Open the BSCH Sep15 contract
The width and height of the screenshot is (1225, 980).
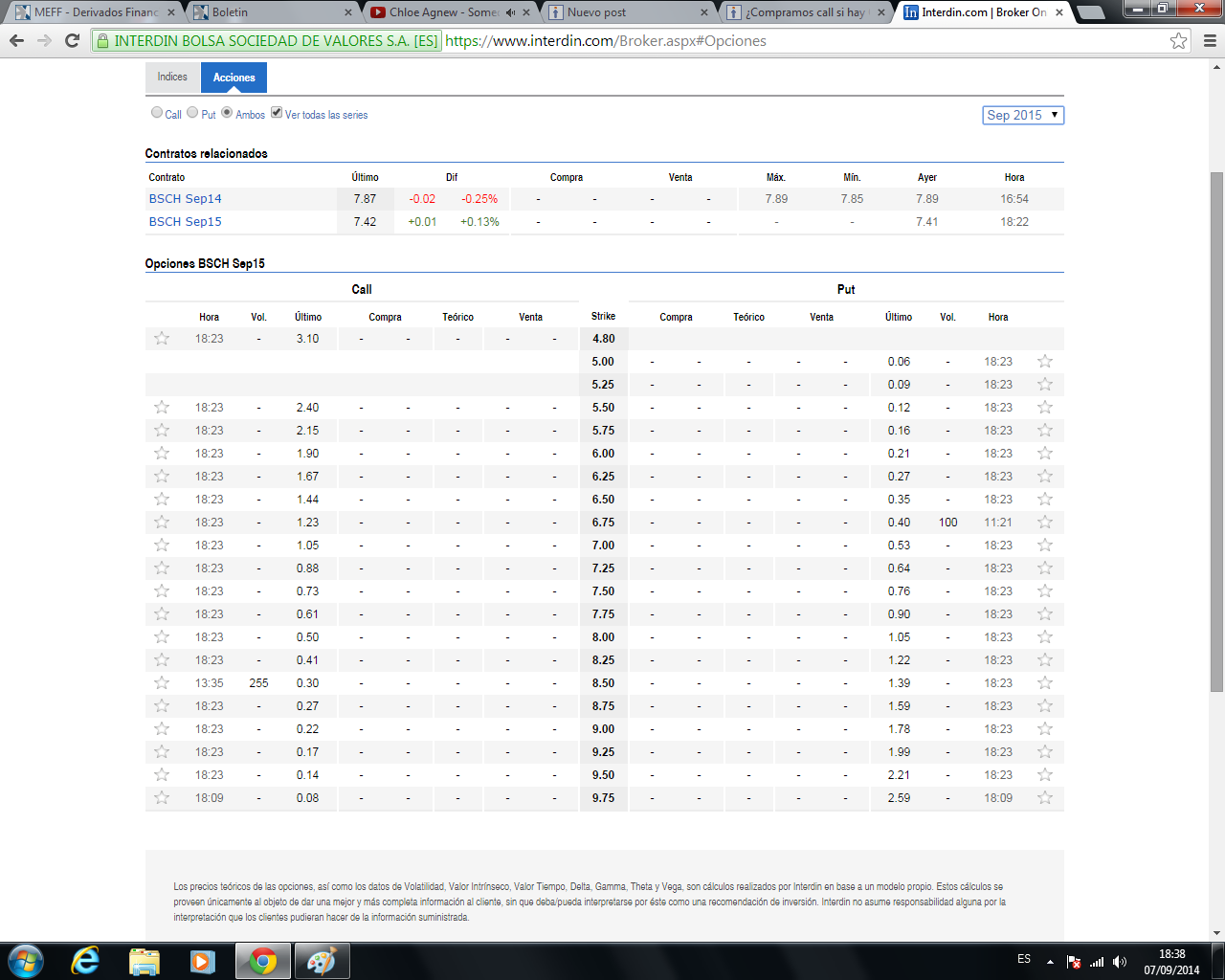pos(185,221)
